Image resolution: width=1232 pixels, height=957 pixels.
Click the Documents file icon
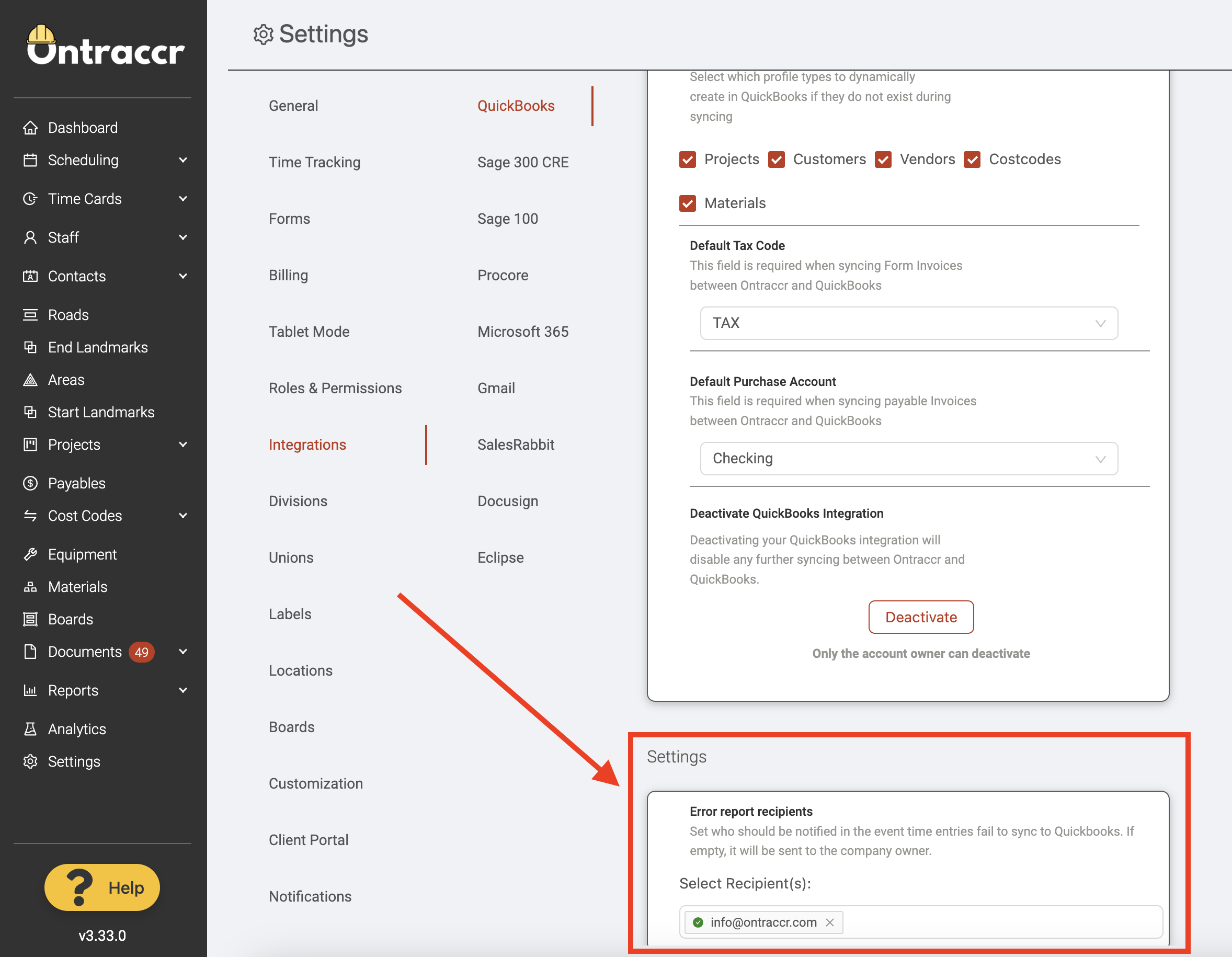pos(30,652)
